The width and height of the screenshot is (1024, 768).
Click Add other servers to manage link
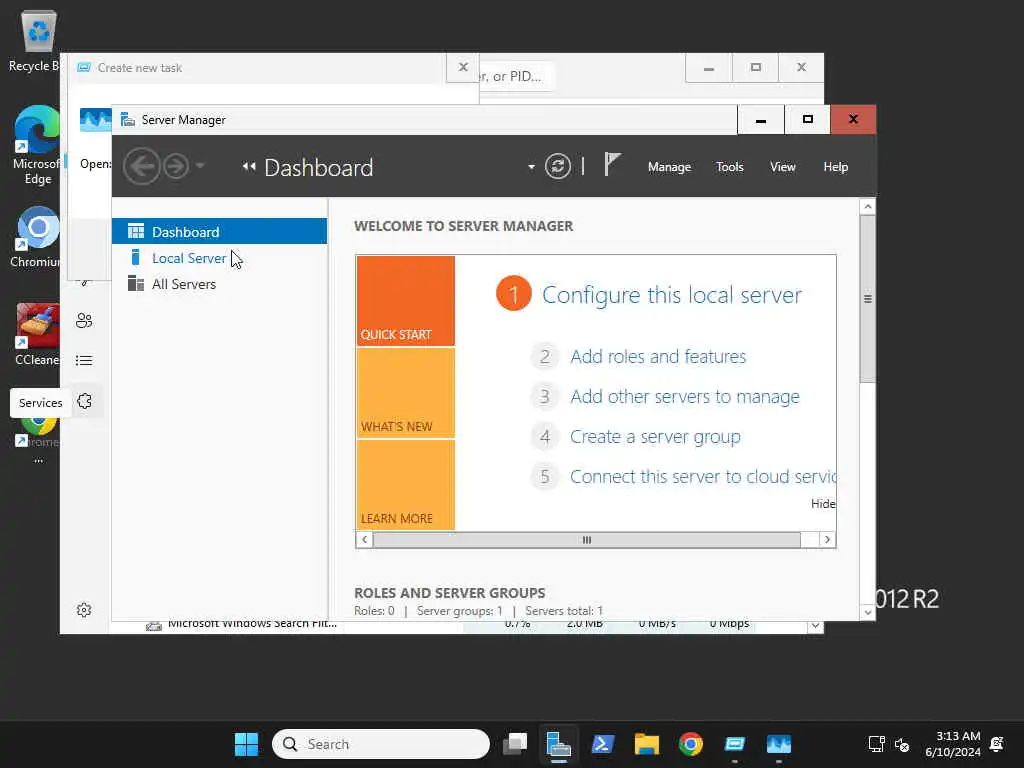coord(685,397)
